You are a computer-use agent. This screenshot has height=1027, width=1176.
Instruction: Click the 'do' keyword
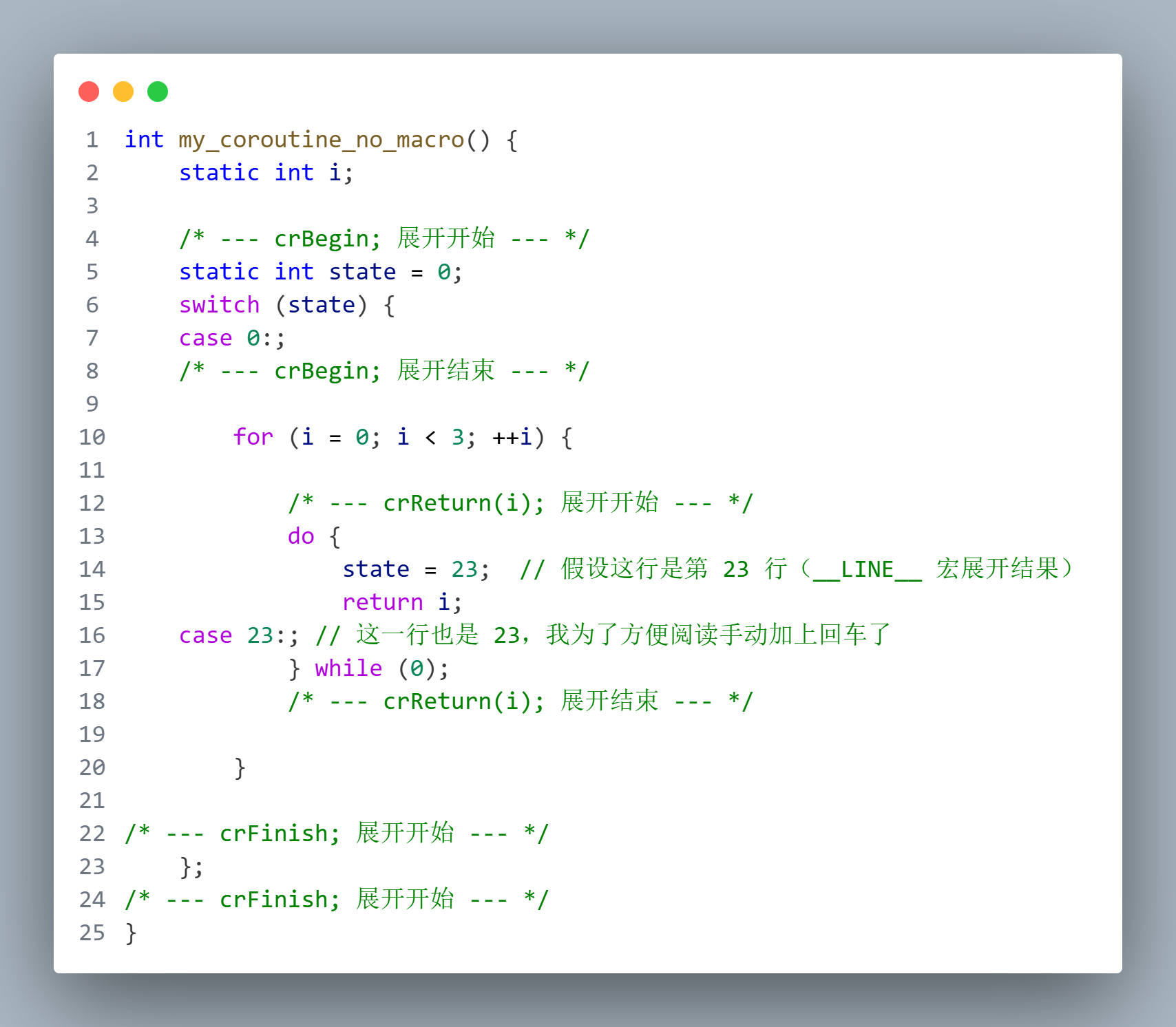click(x=301, y=536)
